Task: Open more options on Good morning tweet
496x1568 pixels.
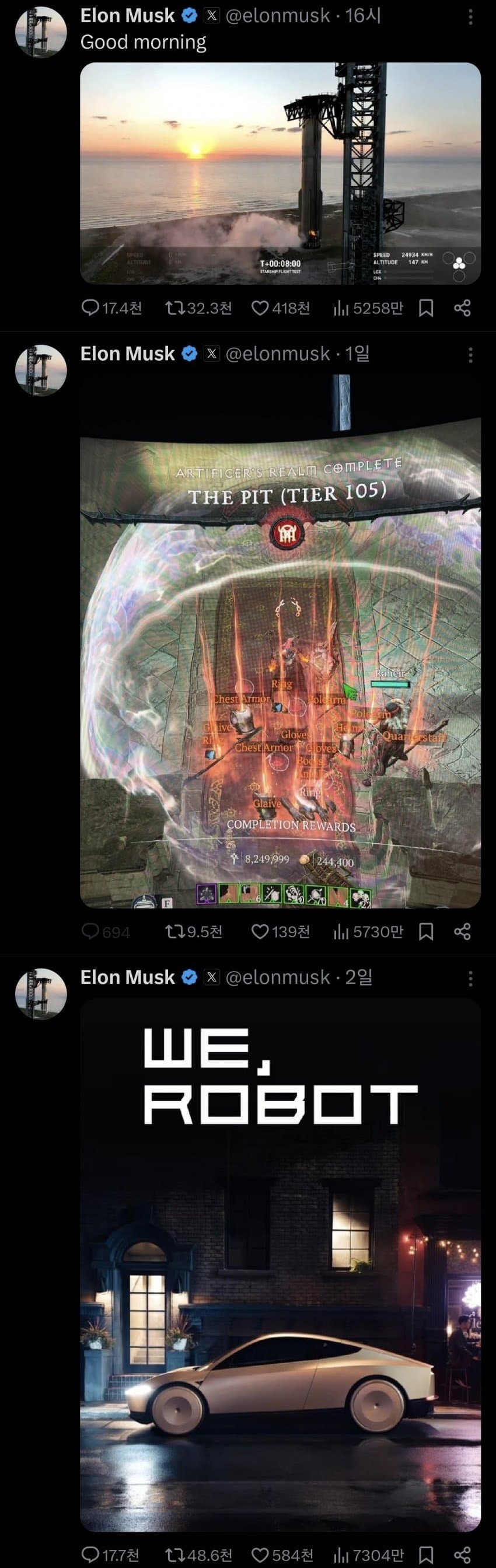Action: (x=470, y=16)
